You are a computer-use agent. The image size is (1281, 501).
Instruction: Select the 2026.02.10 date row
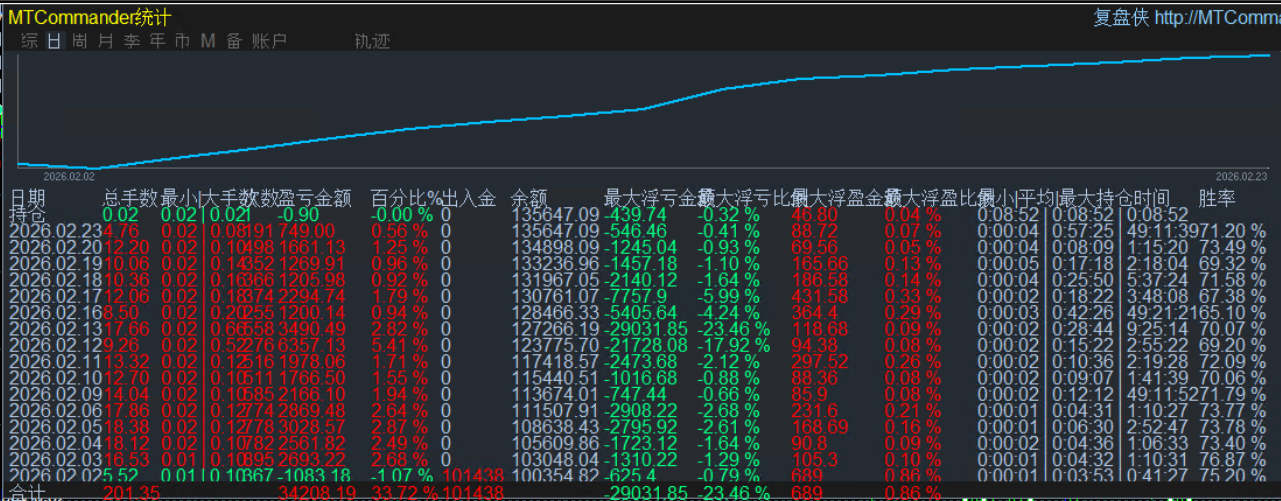(55, 377)
